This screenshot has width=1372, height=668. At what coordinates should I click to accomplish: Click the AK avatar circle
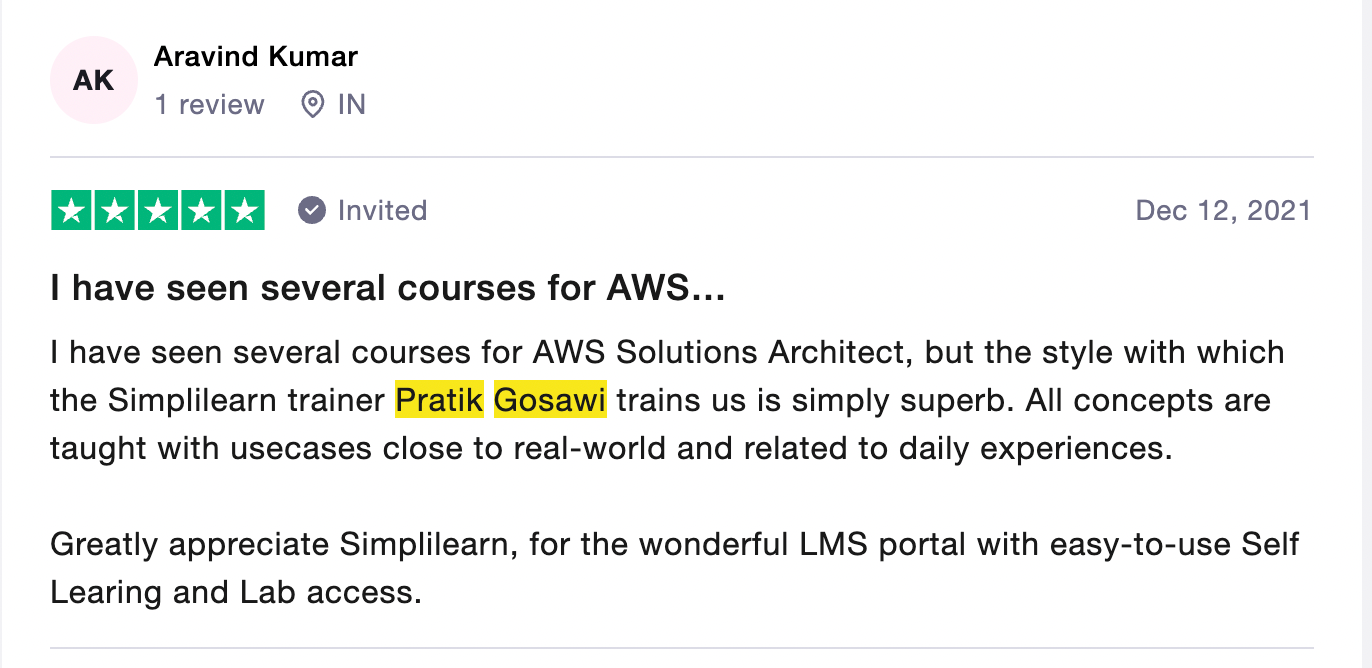coord(93,80)
